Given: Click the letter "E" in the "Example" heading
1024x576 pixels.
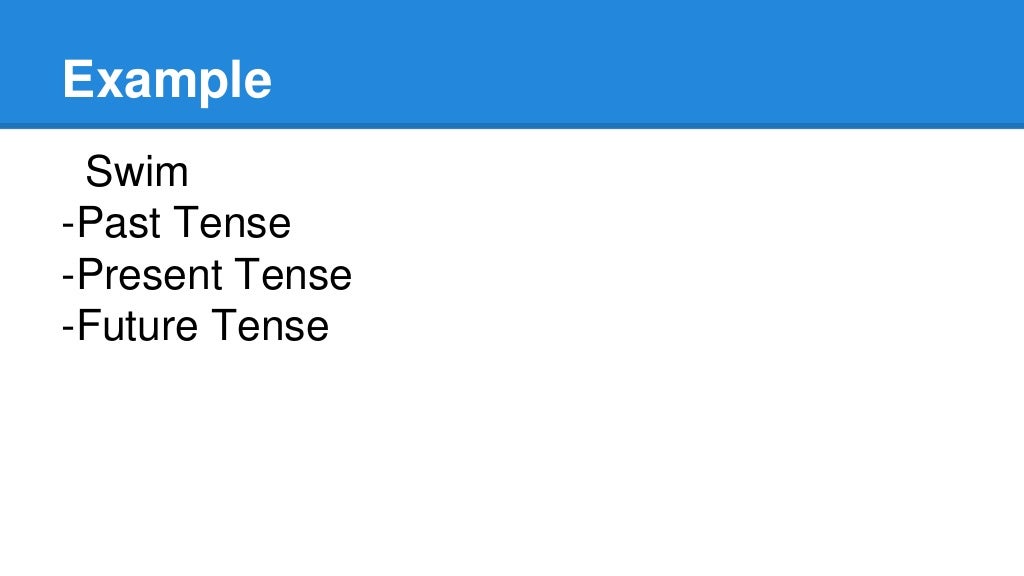Looking at the screenshot, I should tap(77, 80).
